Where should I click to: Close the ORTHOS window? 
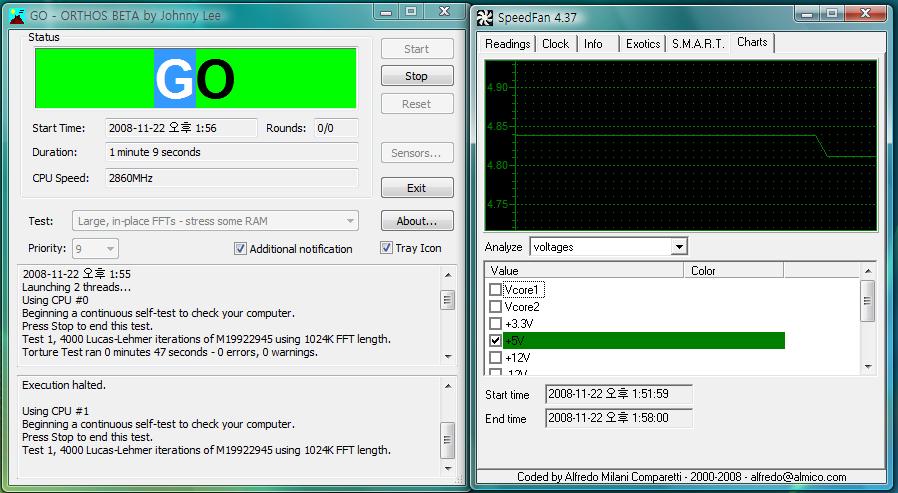click(x=444, y=12)
